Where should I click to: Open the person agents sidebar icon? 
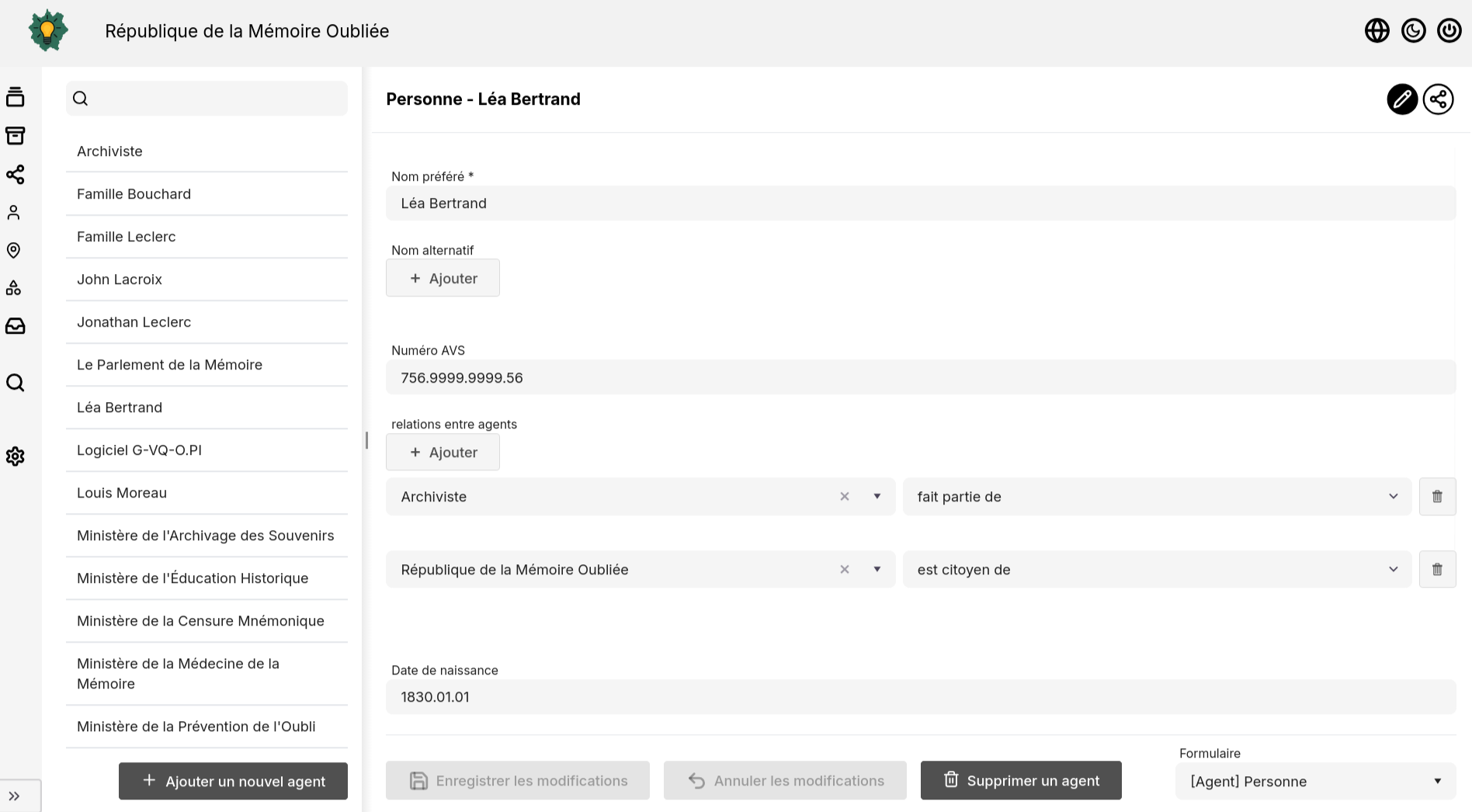(14, 212)
